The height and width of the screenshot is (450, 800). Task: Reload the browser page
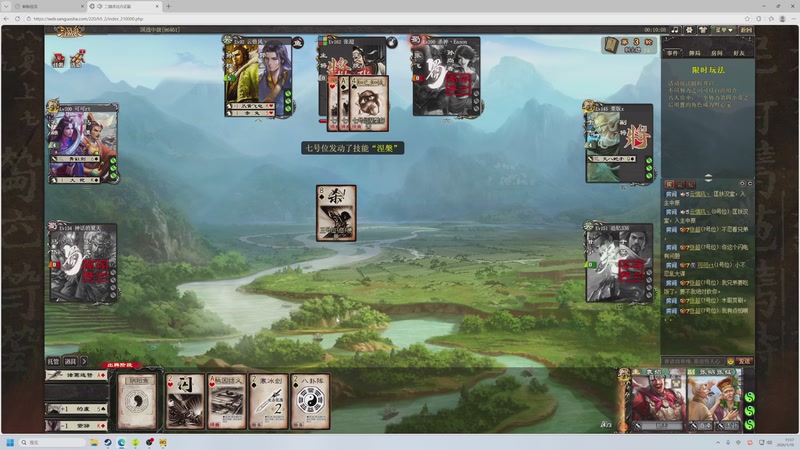tap(17, 18)
